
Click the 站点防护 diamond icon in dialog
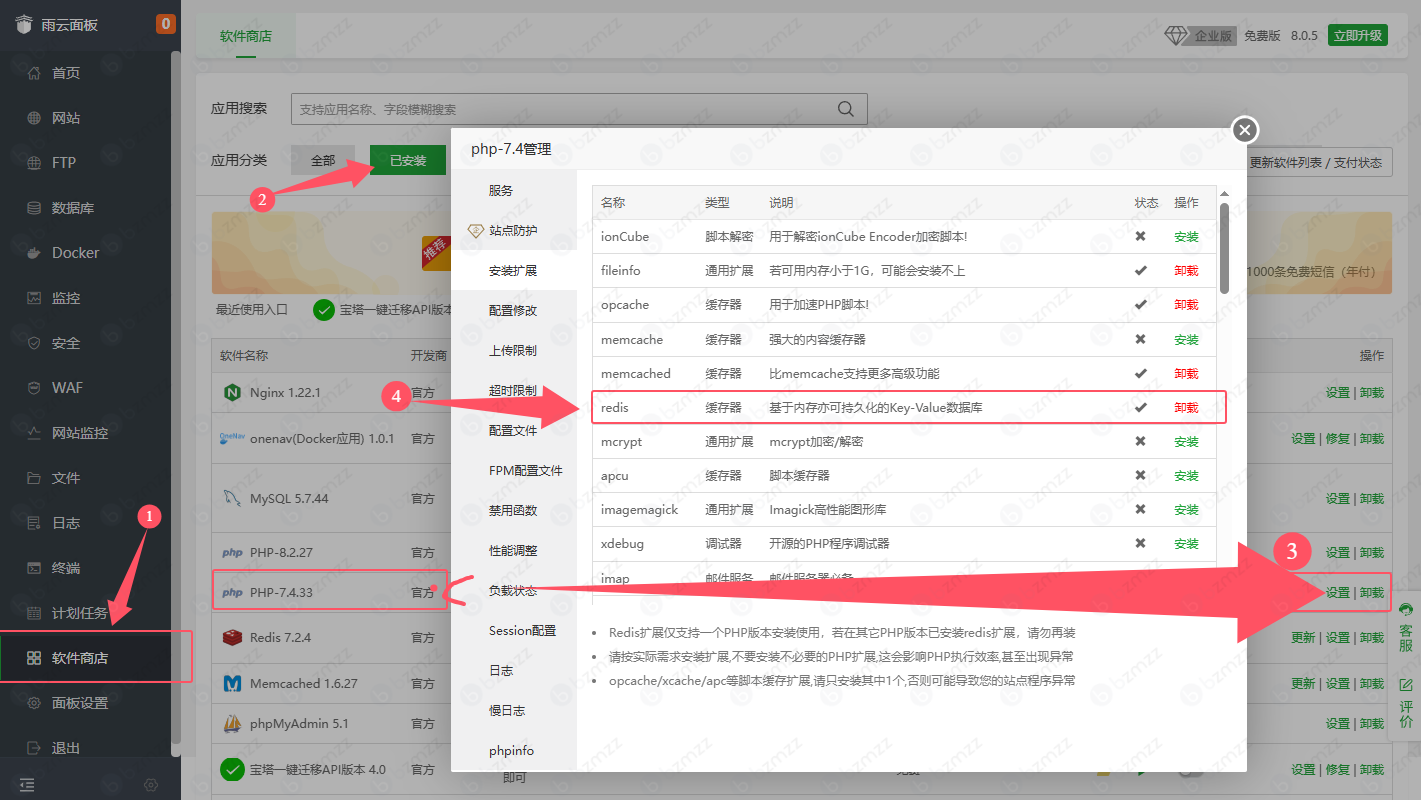coord(476,231)
